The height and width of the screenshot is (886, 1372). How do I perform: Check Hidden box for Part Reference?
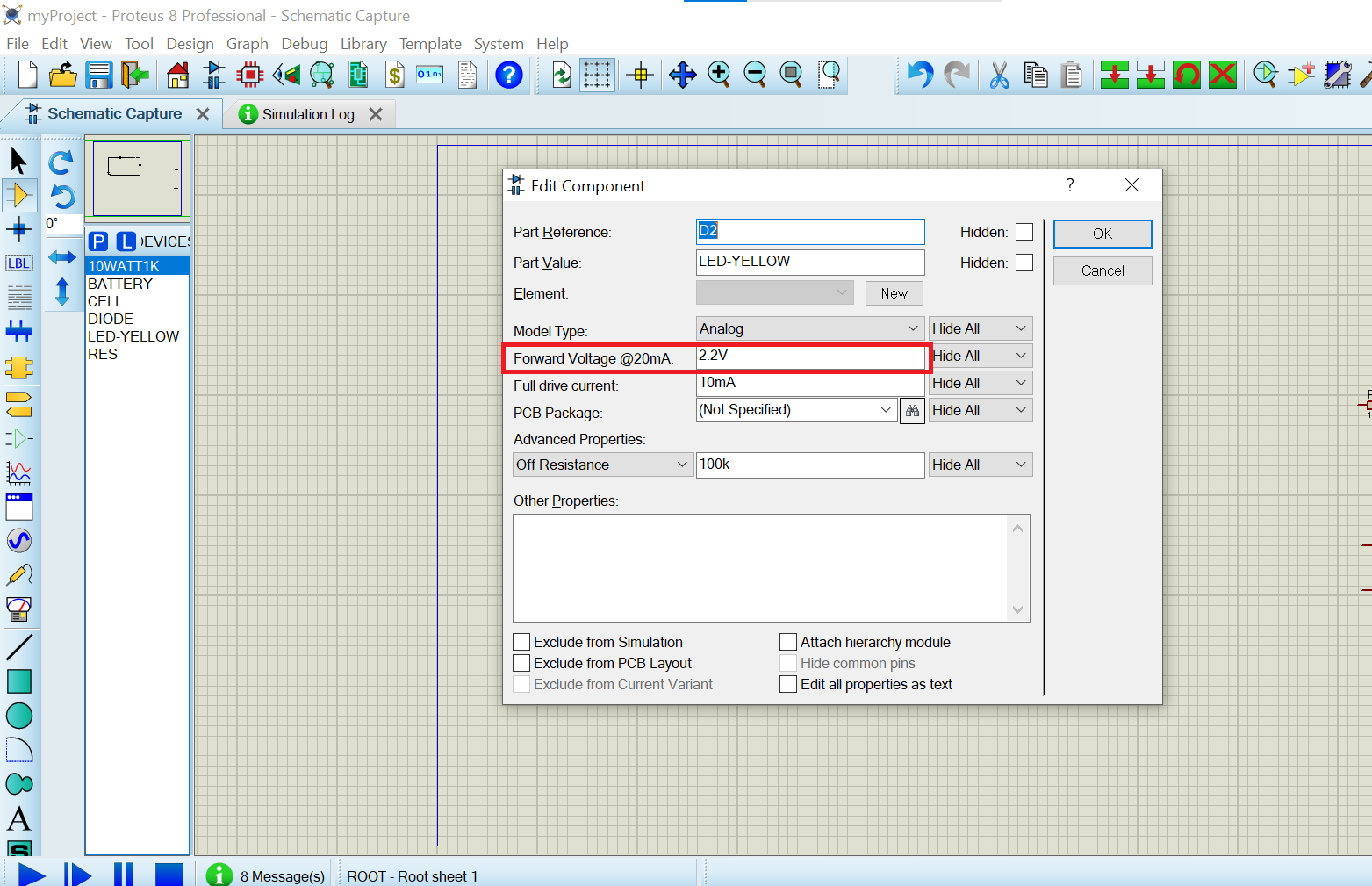(x=1024, y=232)
